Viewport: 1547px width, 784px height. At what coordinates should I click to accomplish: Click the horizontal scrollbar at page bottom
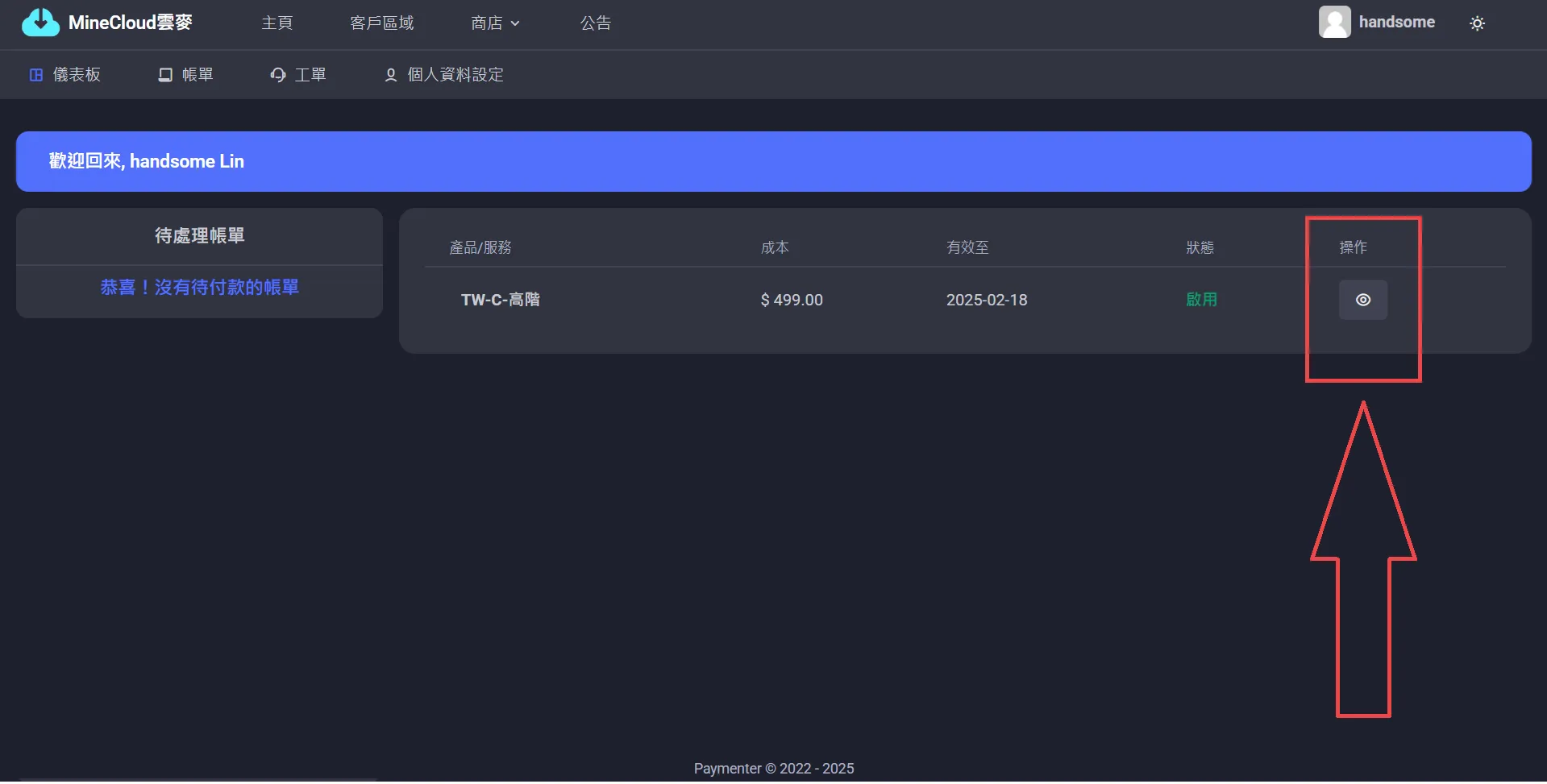(198, 780)
